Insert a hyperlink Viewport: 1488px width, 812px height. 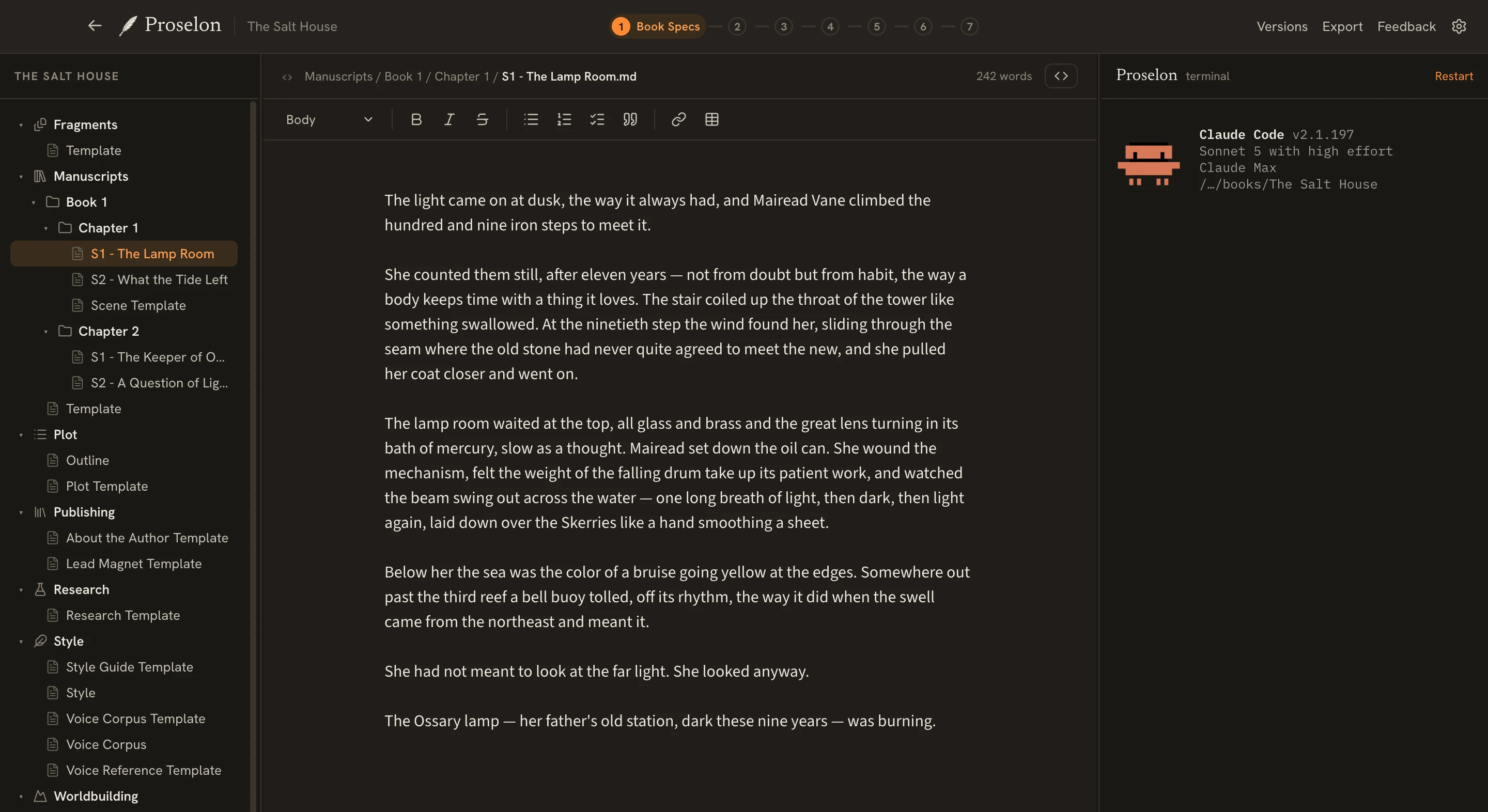(679, 119)
